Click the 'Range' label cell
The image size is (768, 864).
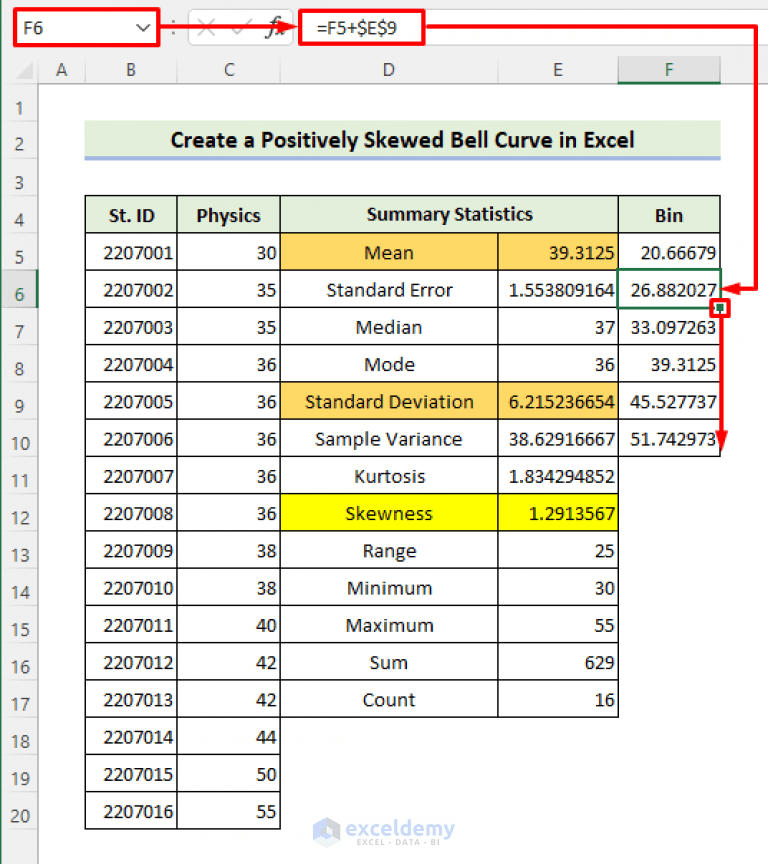(389, 550)
